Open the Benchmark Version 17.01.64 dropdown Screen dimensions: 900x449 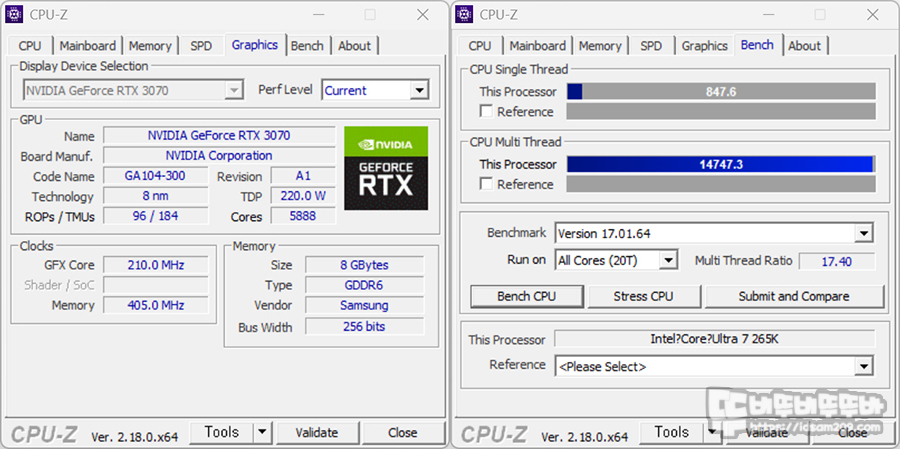click(864, 234)
